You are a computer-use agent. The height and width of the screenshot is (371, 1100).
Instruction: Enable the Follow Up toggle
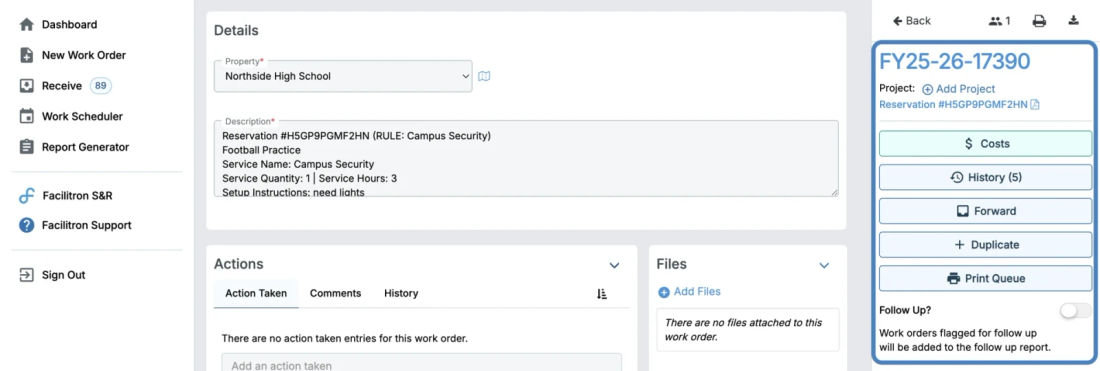(1075, 310)
